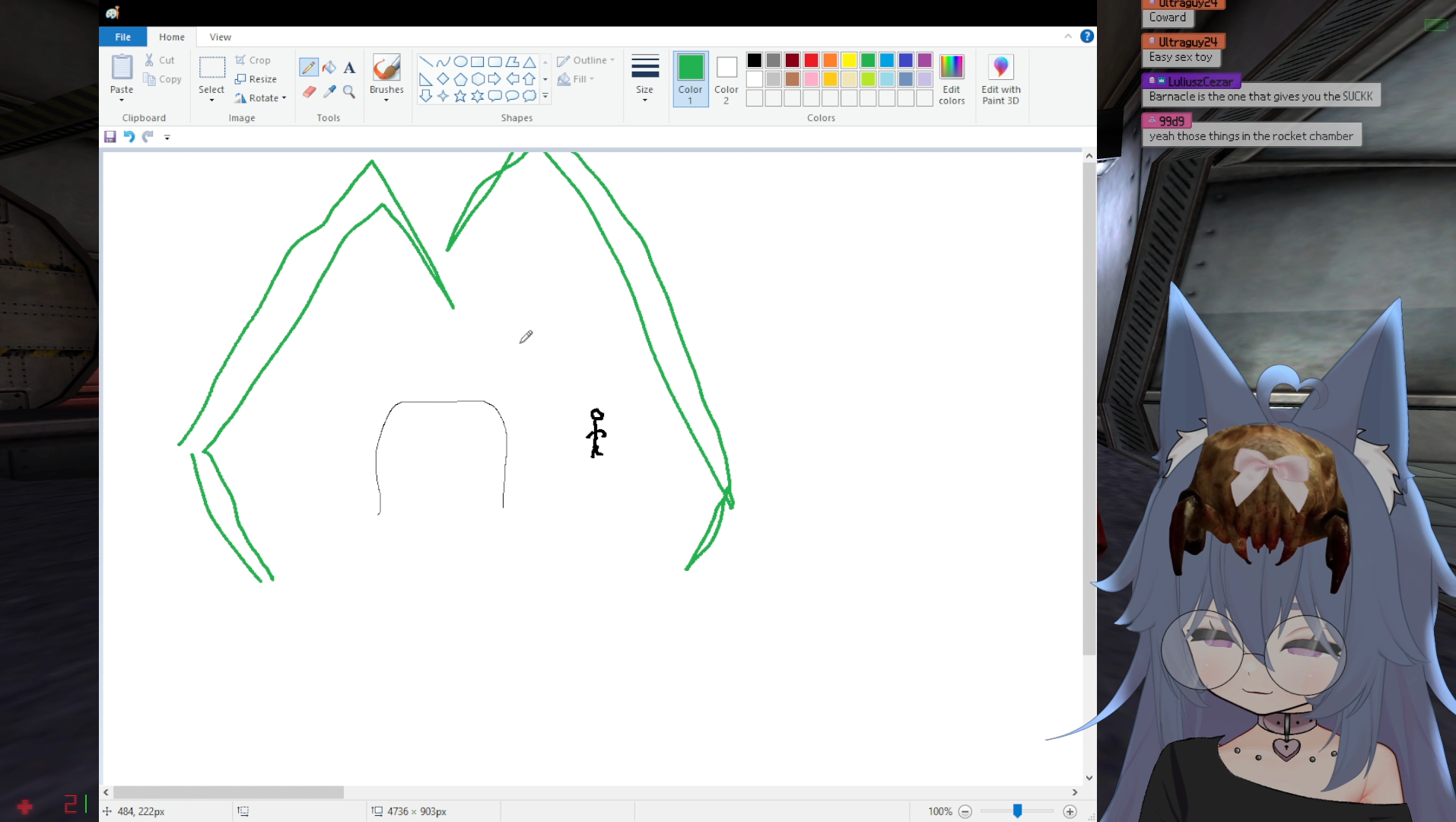Launch Edit with Paint 3D
Screen dimensions: 1456x822
coord(1001,79)
